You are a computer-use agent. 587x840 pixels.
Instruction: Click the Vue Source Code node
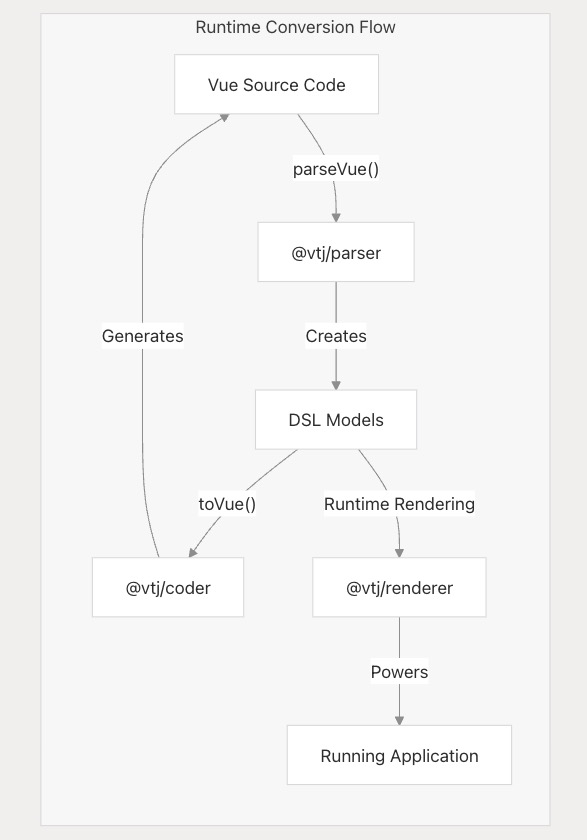[276, 84]
